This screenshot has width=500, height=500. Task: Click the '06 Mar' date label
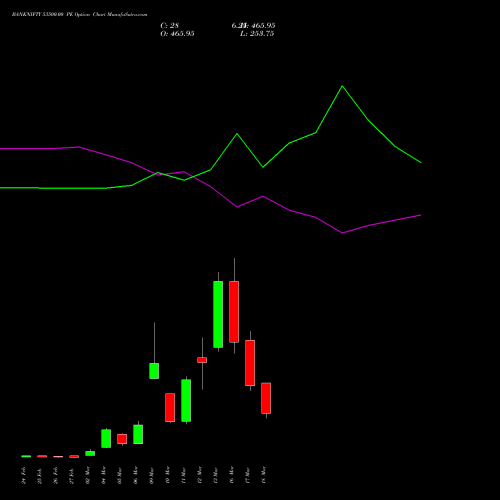coord(136,475)
